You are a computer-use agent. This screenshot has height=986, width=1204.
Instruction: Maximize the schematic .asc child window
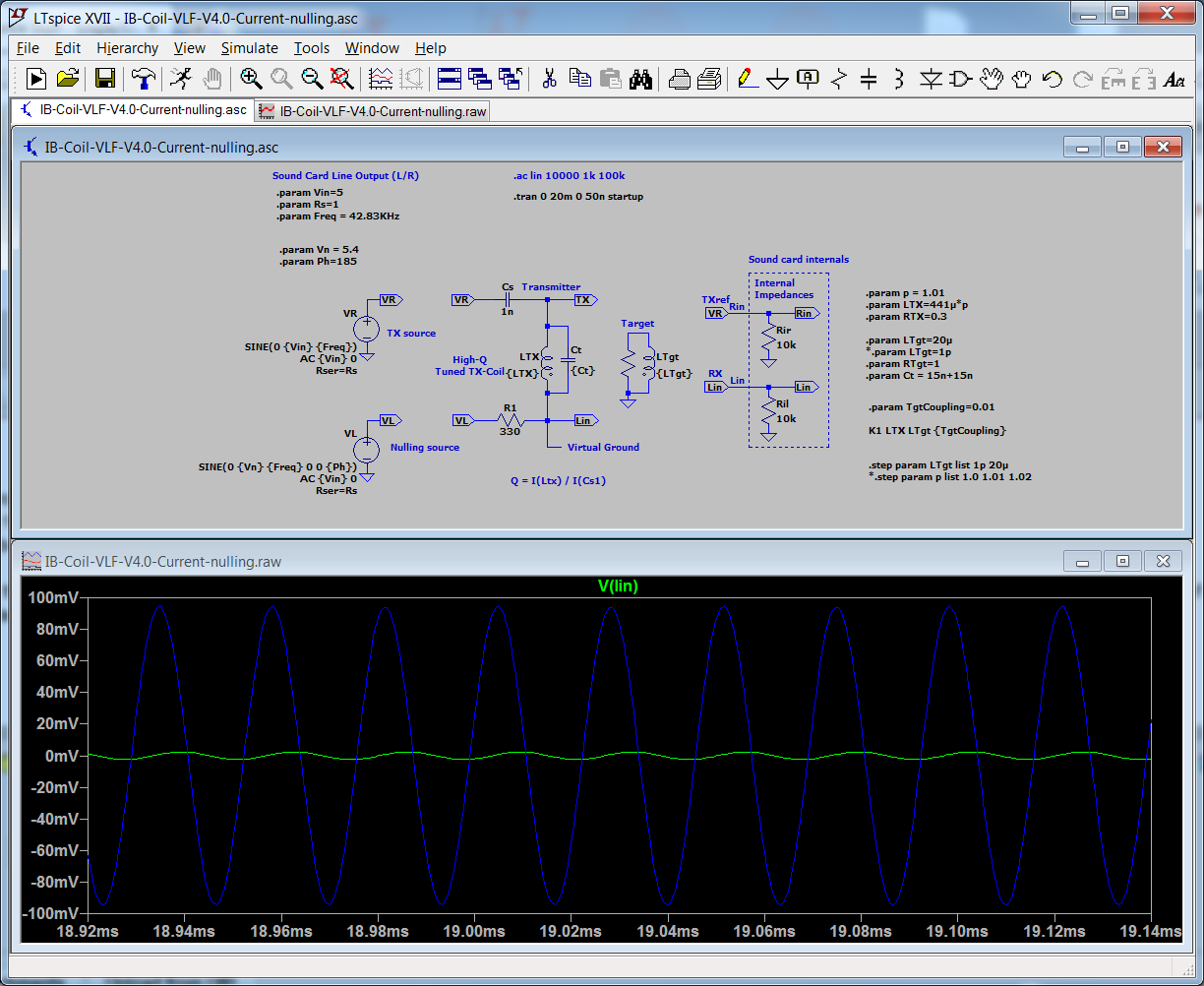[x=1122, y=147]
